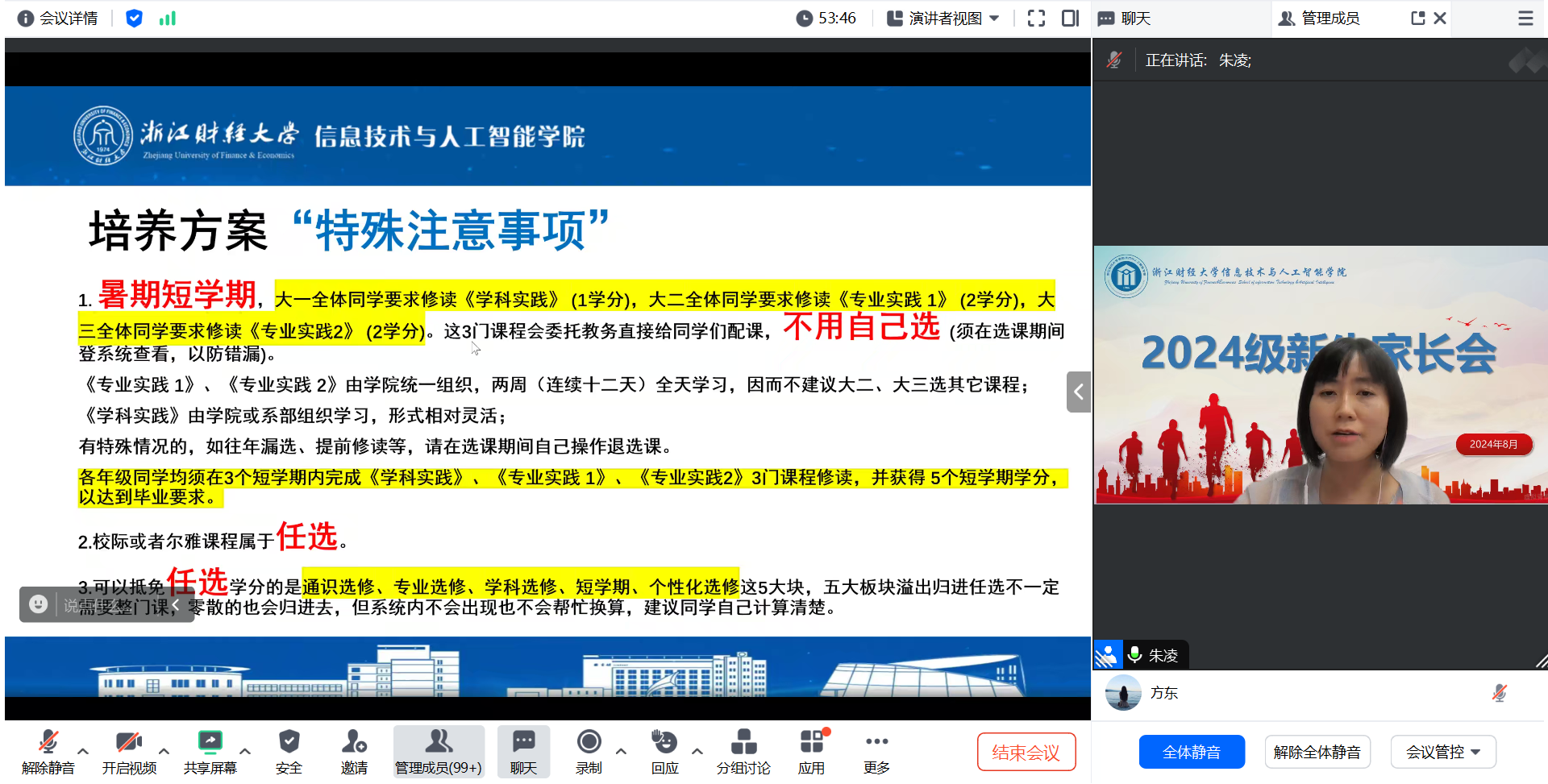
Task: Open the meeting control dropdown
Action: pos(1442,752)
